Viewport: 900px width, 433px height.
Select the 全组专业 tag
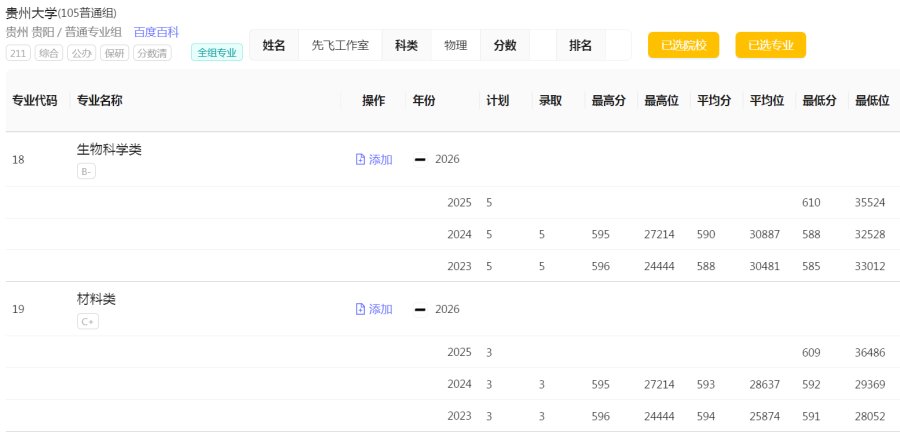point(217,53)
